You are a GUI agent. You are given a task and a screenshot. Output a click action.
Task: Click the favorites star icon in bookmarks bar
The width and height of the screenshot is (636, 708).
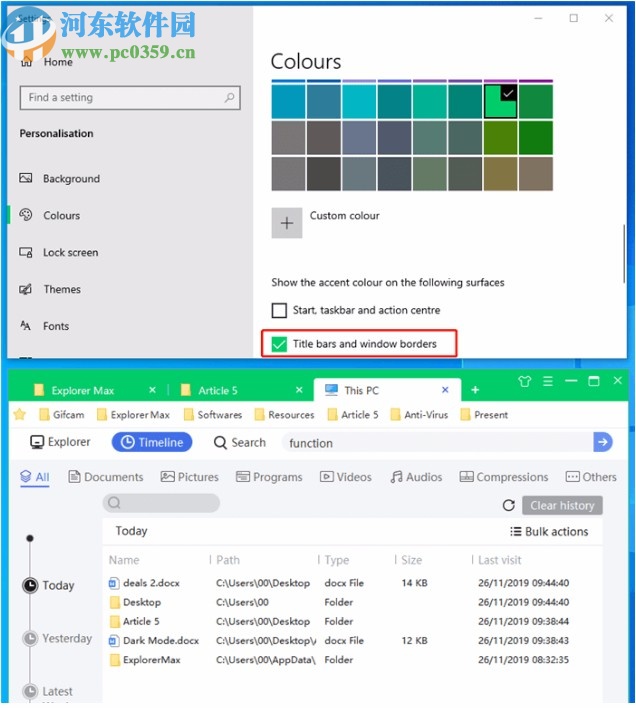[19, 414]
